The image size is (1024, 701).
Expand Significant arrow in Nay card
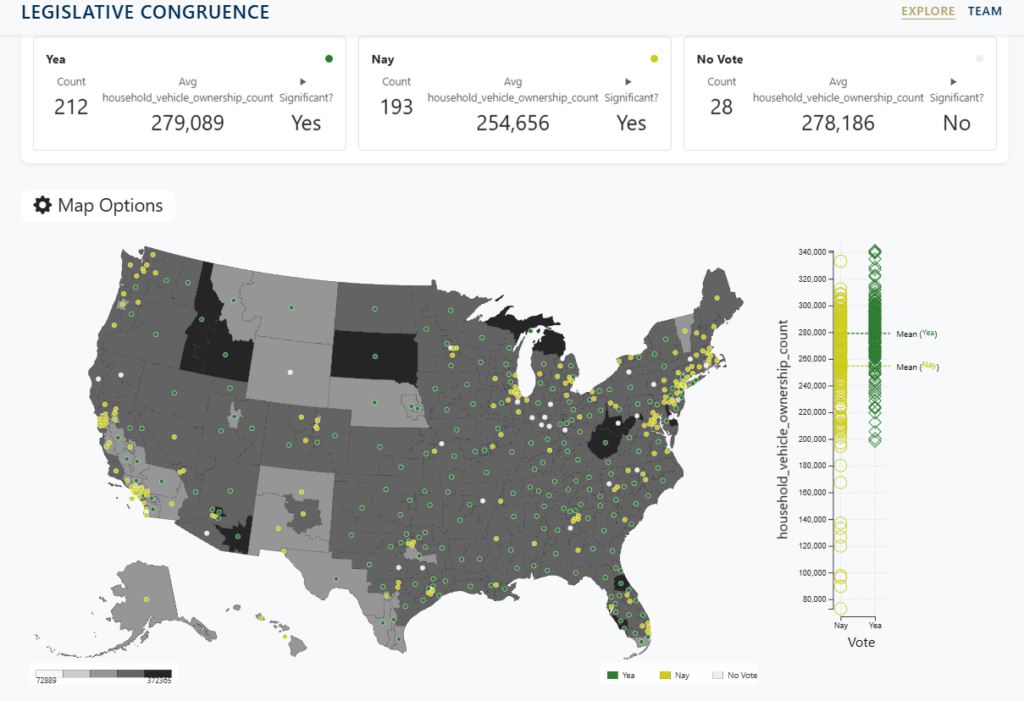coord(628,82)
